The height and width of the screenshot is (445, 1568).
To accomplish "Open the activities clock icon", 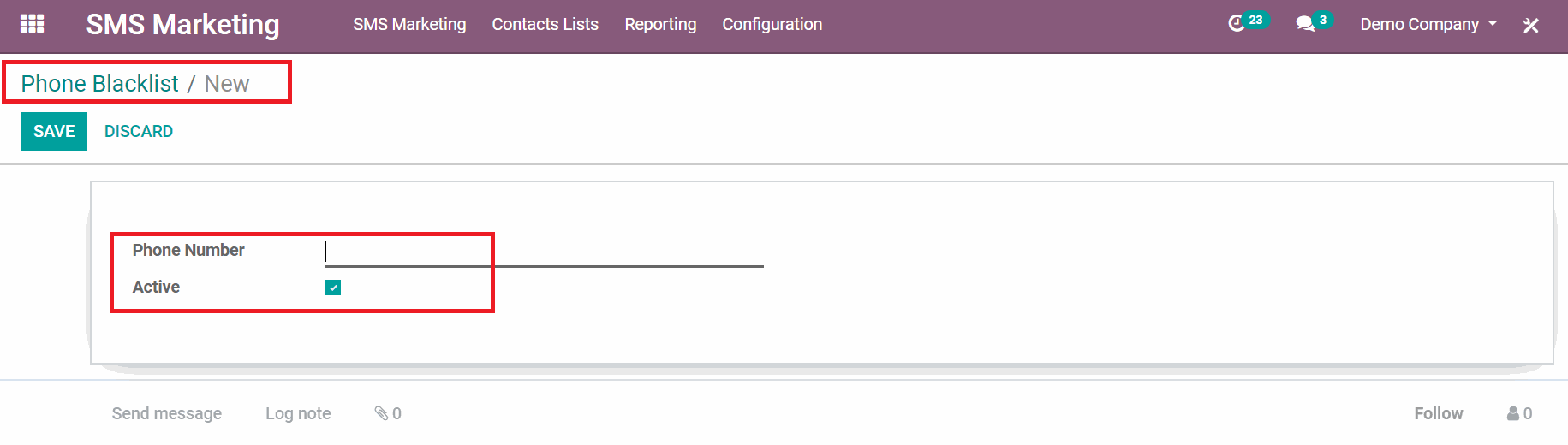I will pyautogui.click(x=1236, y=24).
